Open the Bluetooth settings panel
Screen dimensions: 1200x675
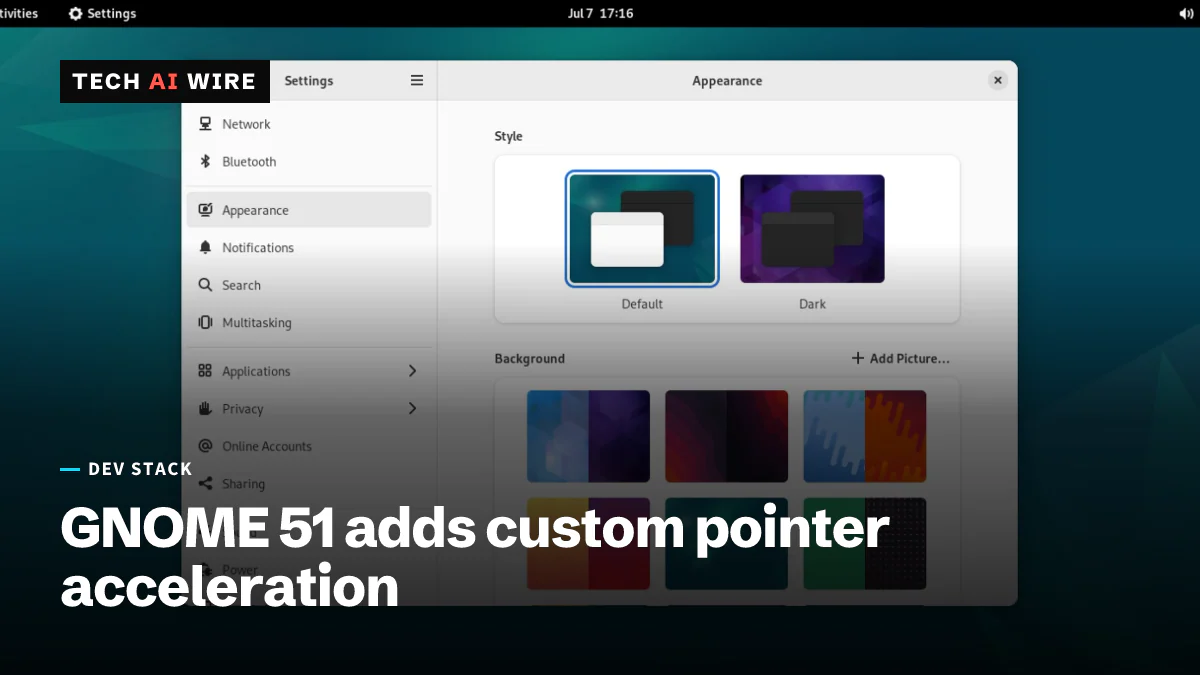tap(309, 162)
